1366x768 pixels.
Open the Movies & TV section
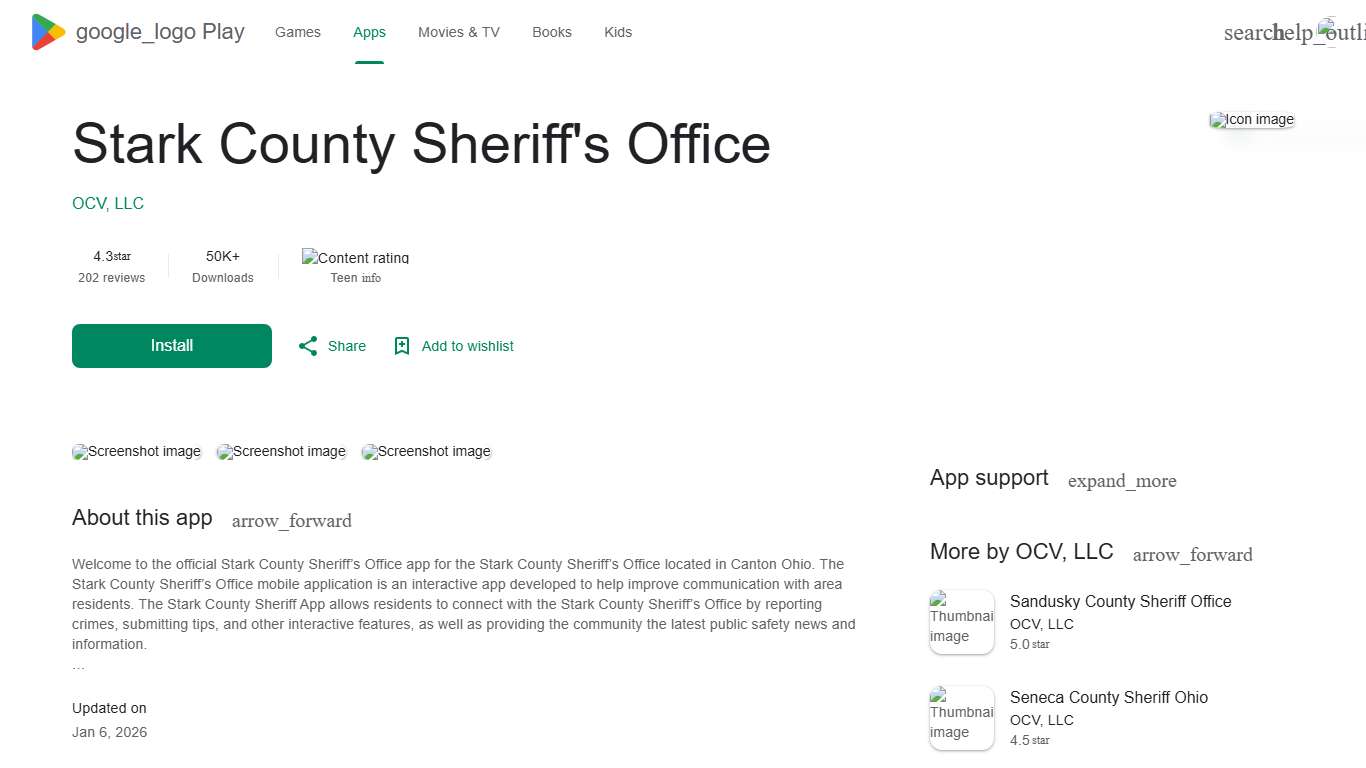click(458, 32)
